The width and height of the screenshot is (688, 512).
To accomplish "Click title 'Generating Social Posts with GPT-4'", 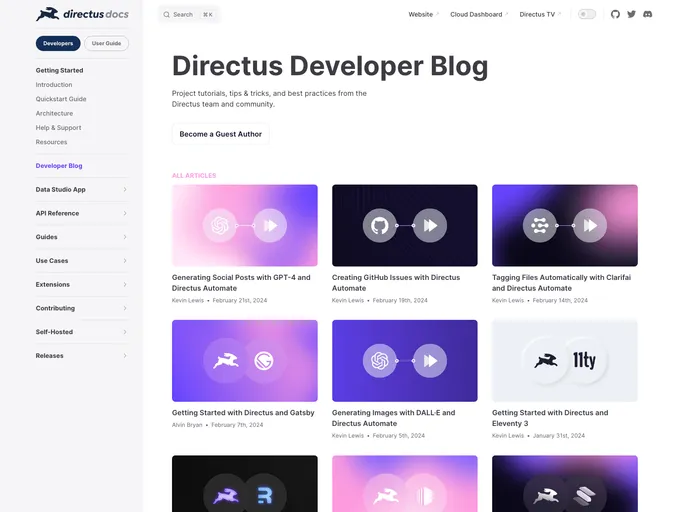I will 241,283.
